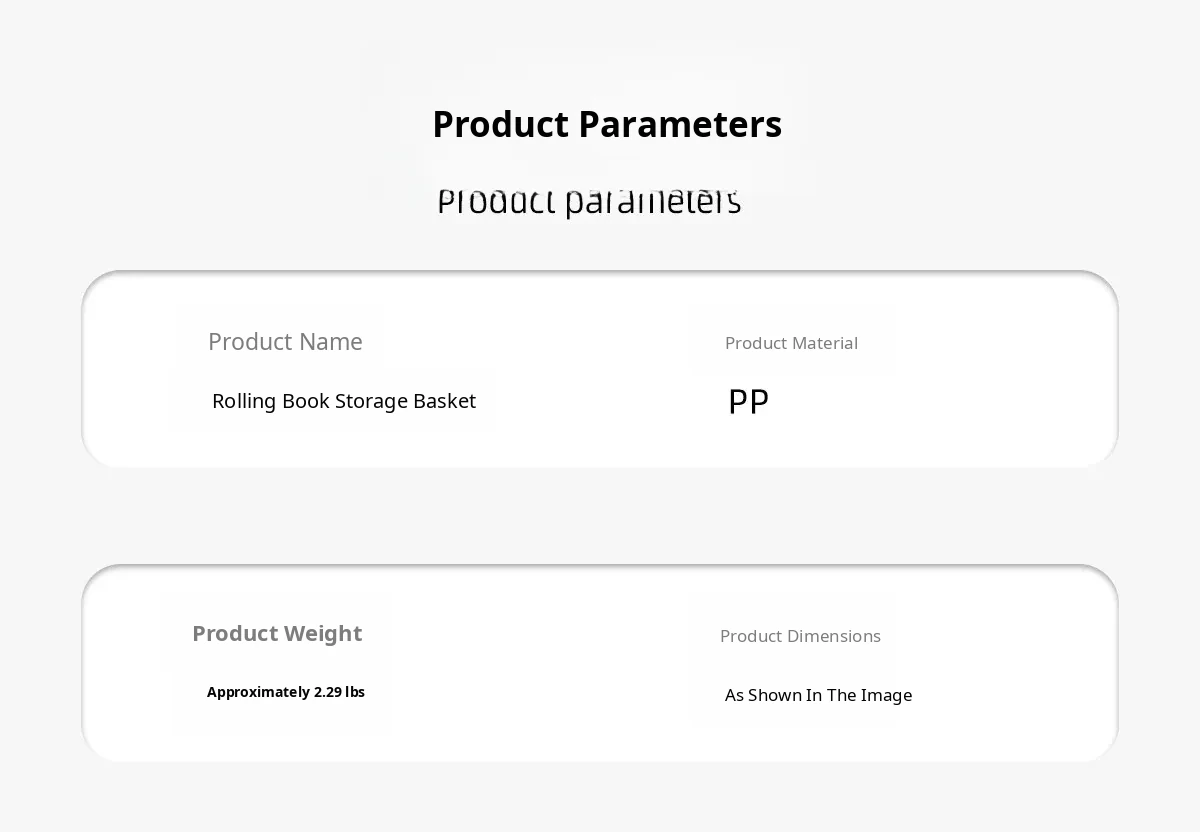Viewport: 1200px width, 832px height.
Task: Select the As Shown In The Image text
Action: coord(818,695)
